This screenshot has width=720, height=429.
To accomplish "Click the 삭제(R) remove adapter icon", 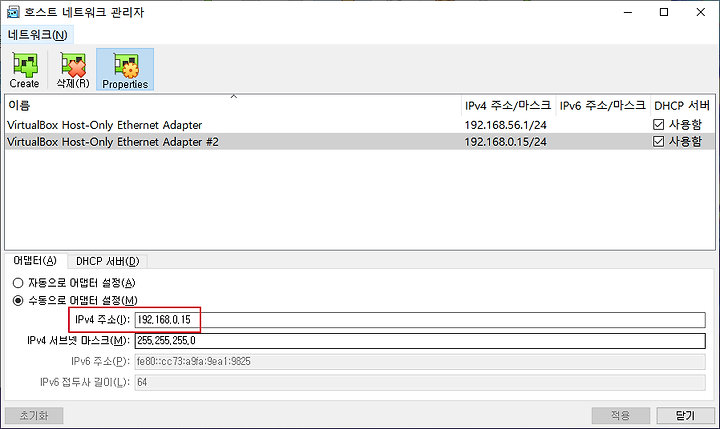I will click(x=73, y=70).
